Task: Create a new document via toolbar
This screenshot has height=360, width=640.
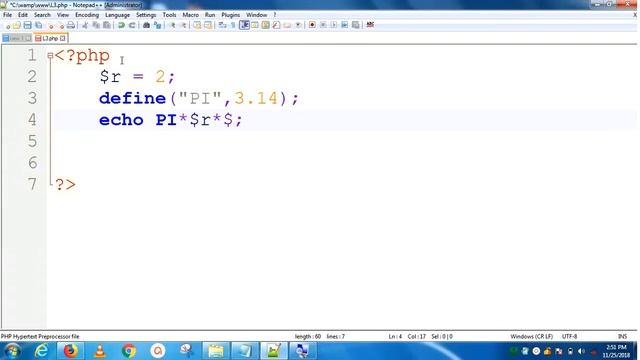Action: pos(7,25)
